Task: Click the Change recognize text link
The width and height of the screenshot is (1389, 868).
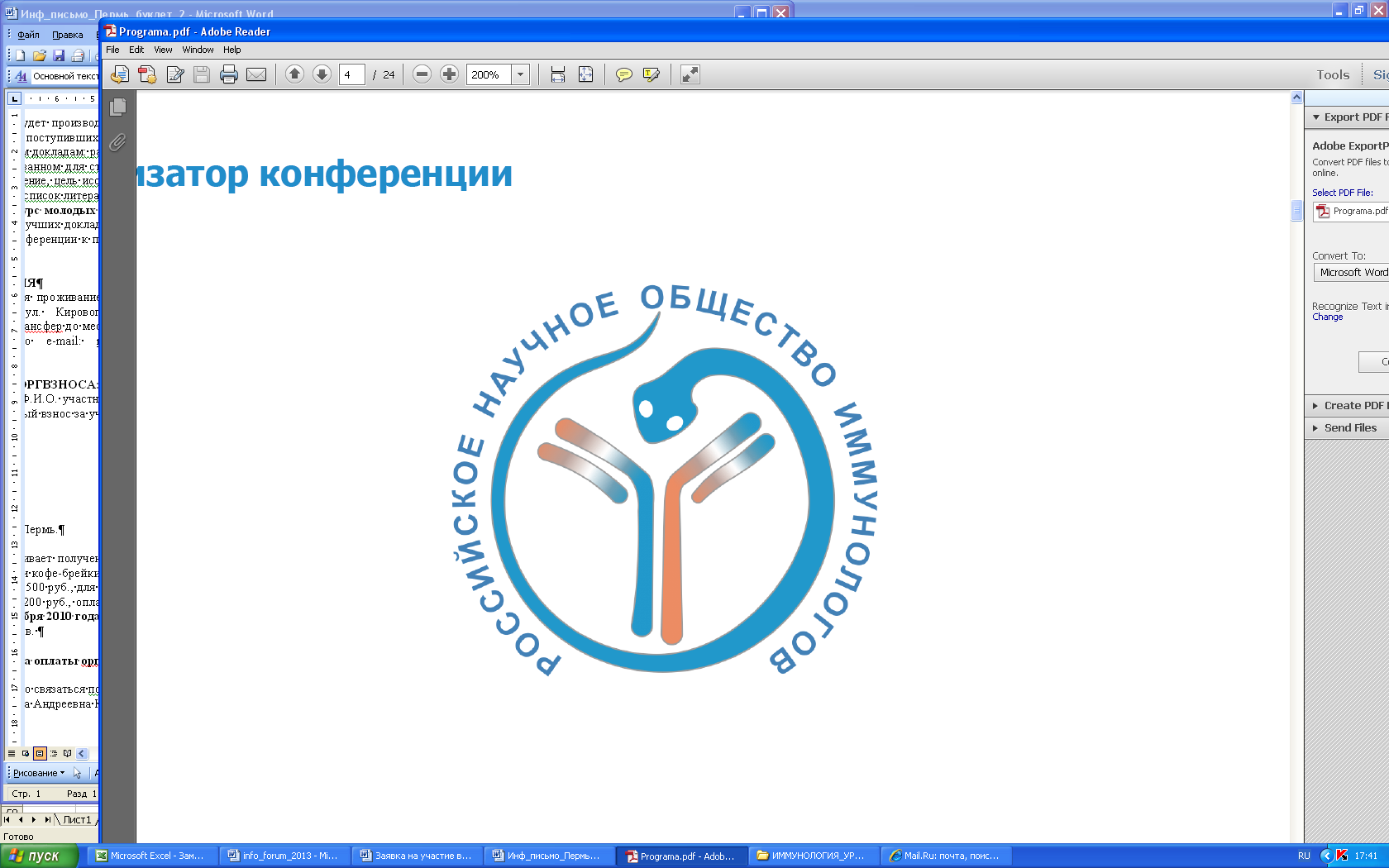Action: 1327,317
